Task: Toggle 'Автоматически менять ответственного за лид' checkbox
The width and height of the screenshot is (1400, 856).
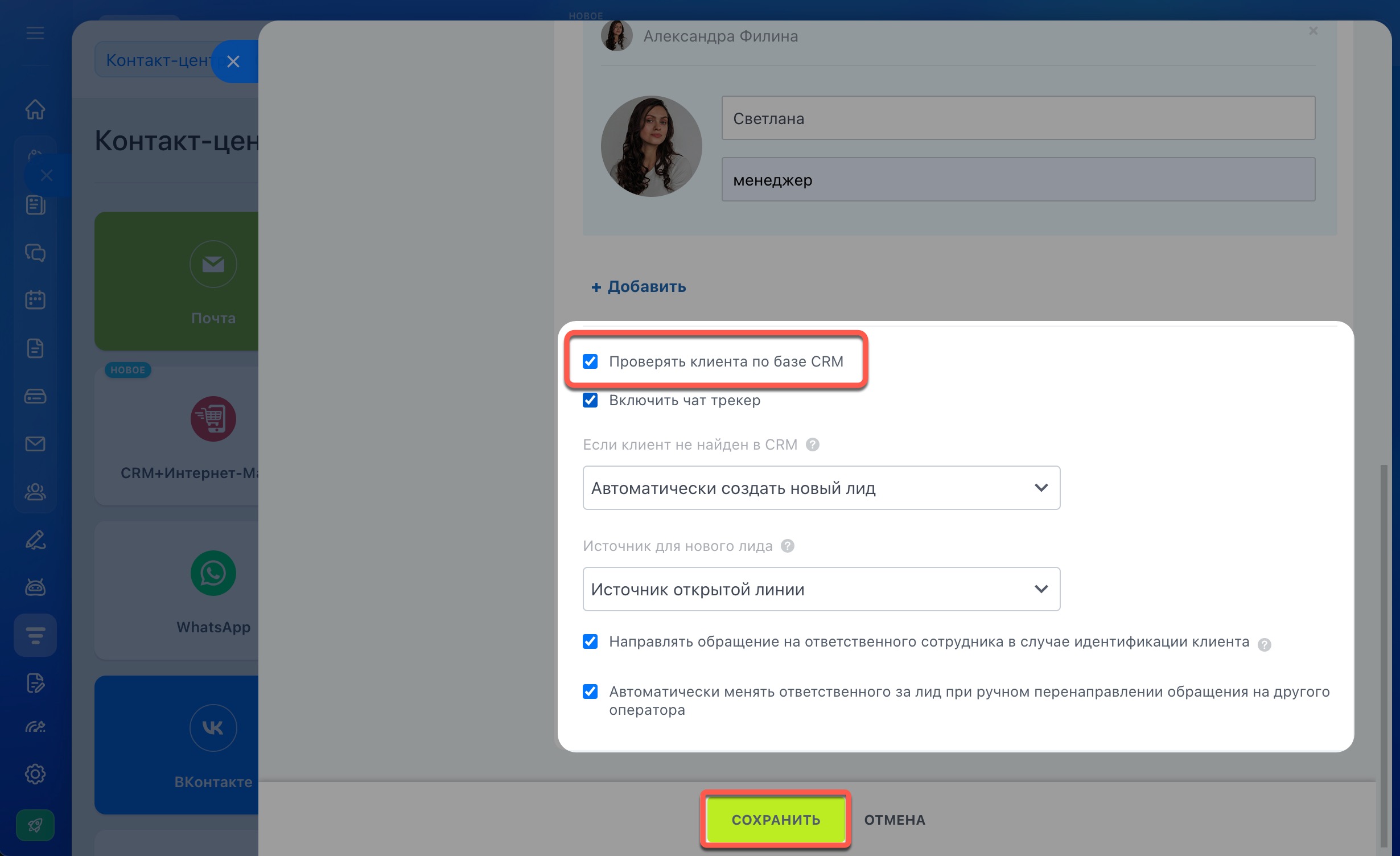Action: tap(590, 692)
